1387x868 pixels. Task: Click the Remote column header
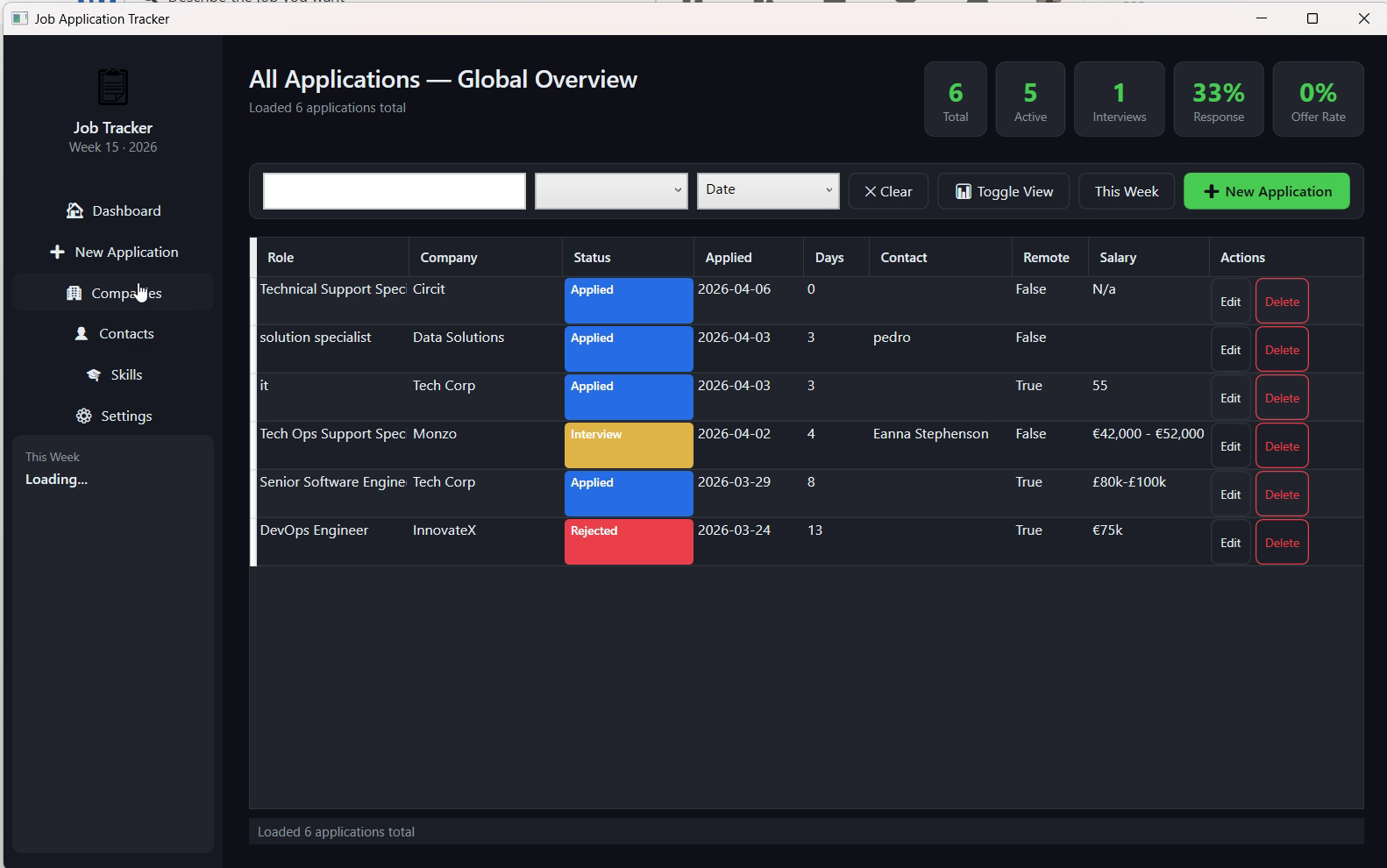(1050, 257)
